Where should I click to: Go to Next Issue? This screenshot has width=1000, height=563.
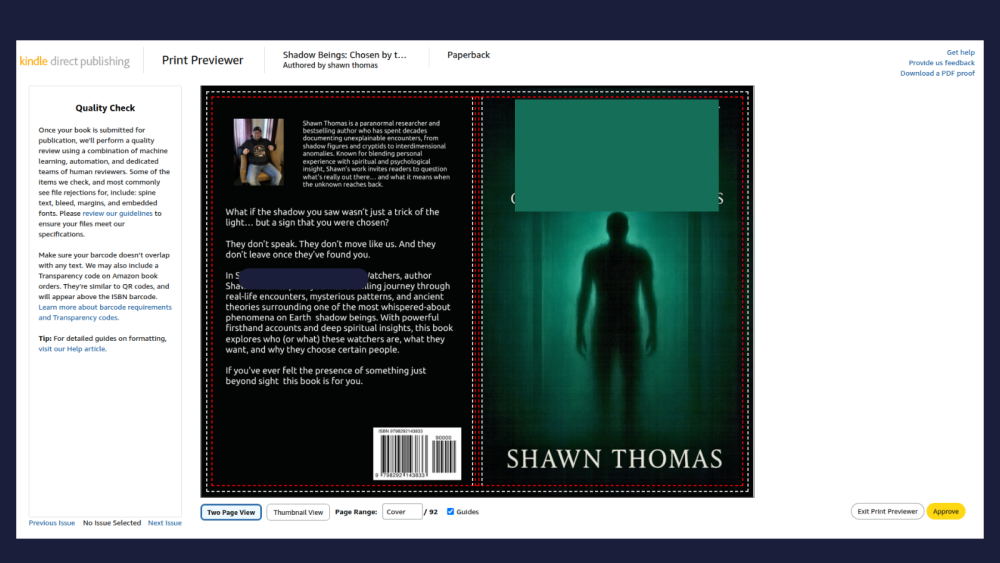pos(165,523)
